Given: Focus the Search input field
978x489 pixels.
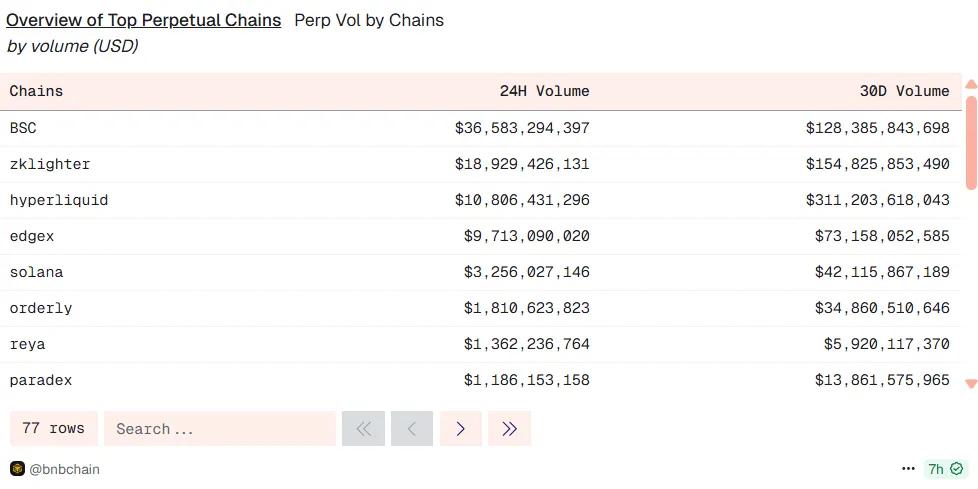Looking at the screenshot, I should point(220,429).
